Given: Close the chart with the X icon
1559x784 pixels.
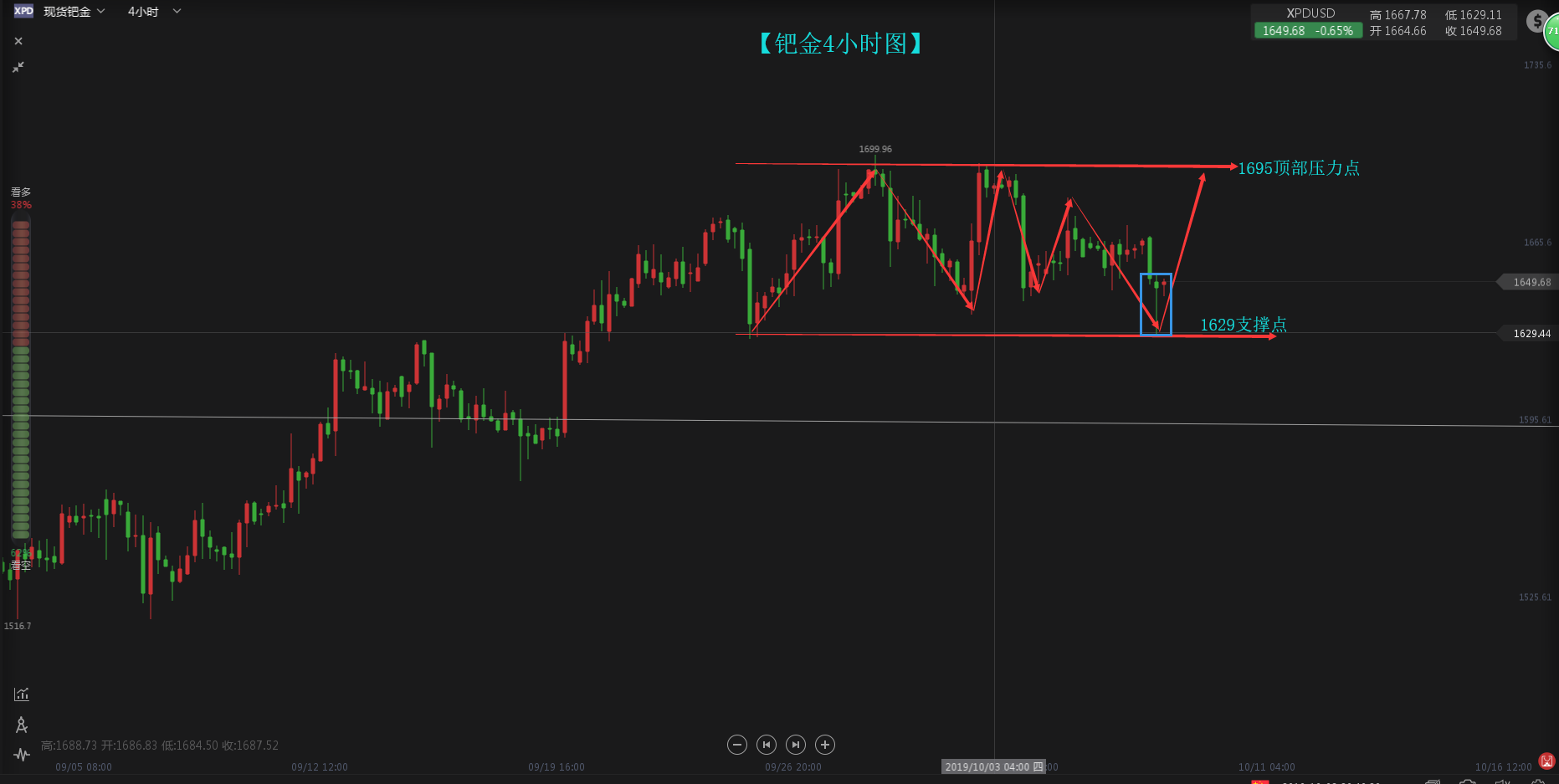Looking at the screenshot, I should point(18,41).
